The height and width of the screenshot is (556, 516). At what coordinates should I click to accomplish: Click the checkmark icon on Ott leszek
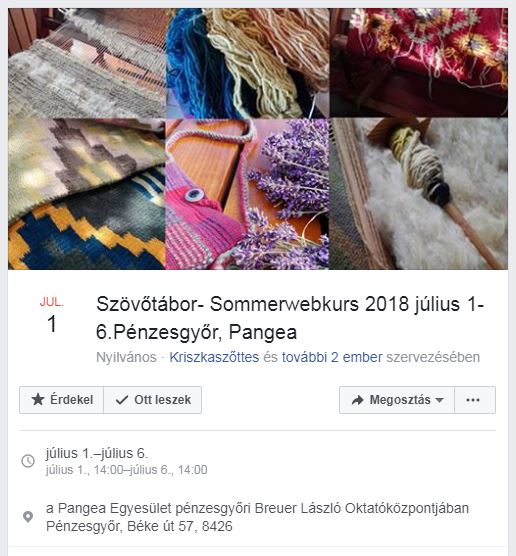(122, 400)
